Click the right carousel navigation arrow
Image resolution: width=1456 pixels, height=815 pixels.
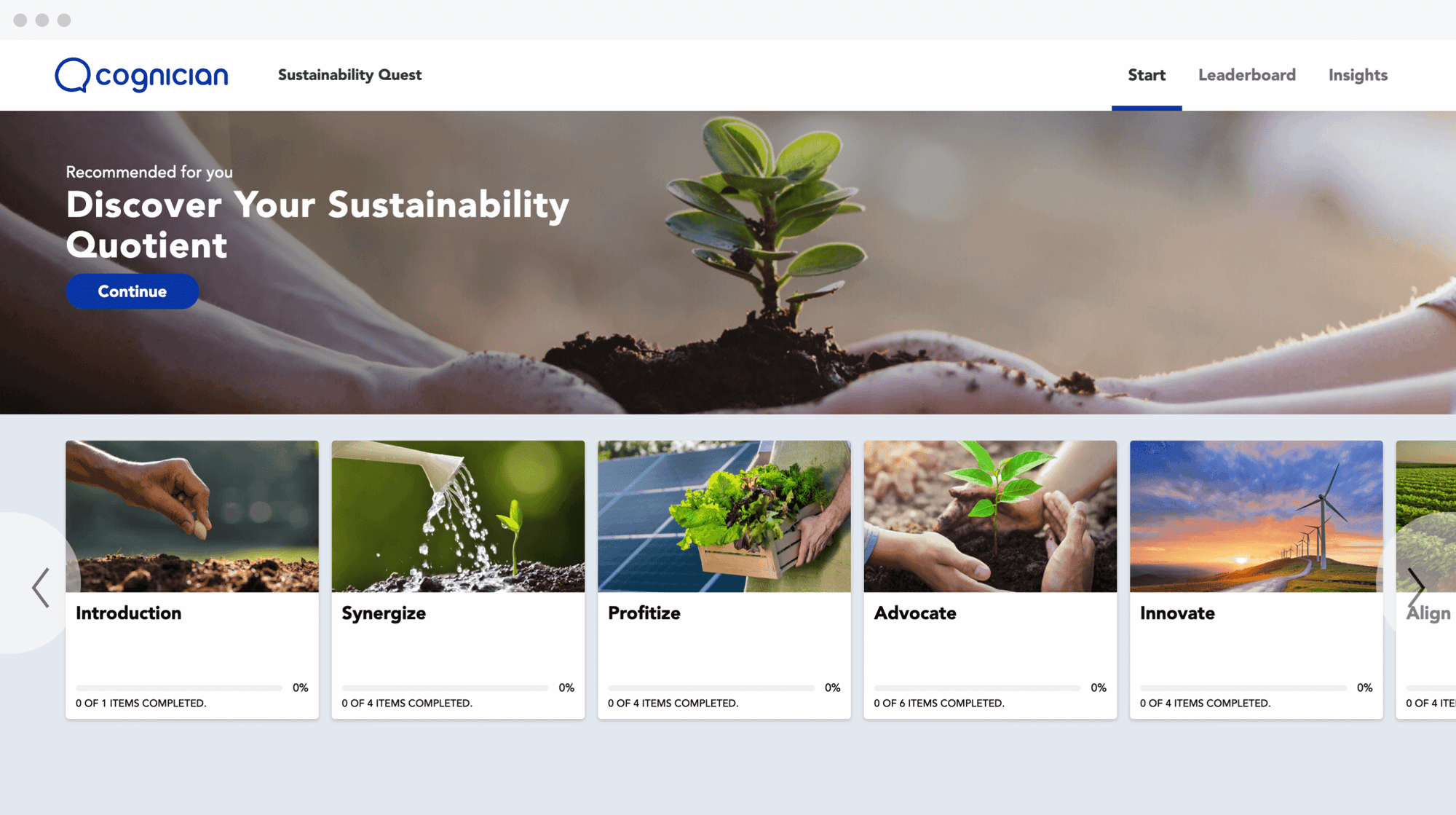coord(1417,588)
